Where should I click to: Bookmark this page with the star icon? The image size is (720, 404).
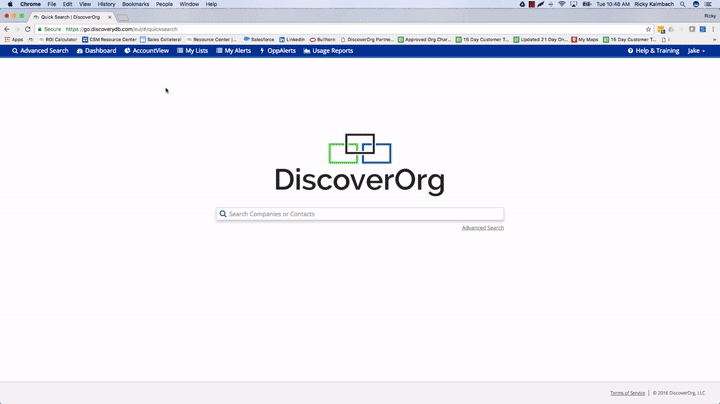(648, 29)
